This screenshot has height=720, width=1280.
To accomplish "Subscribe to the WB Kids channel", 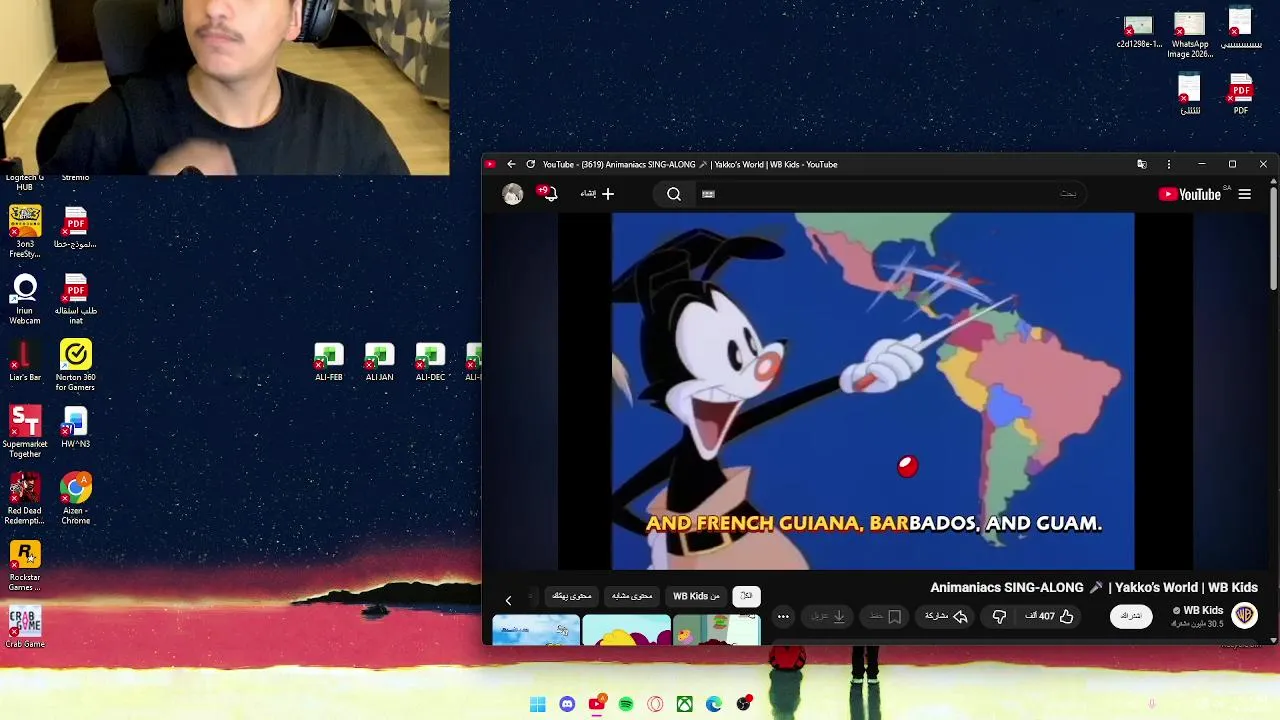I will [1131, 616].
